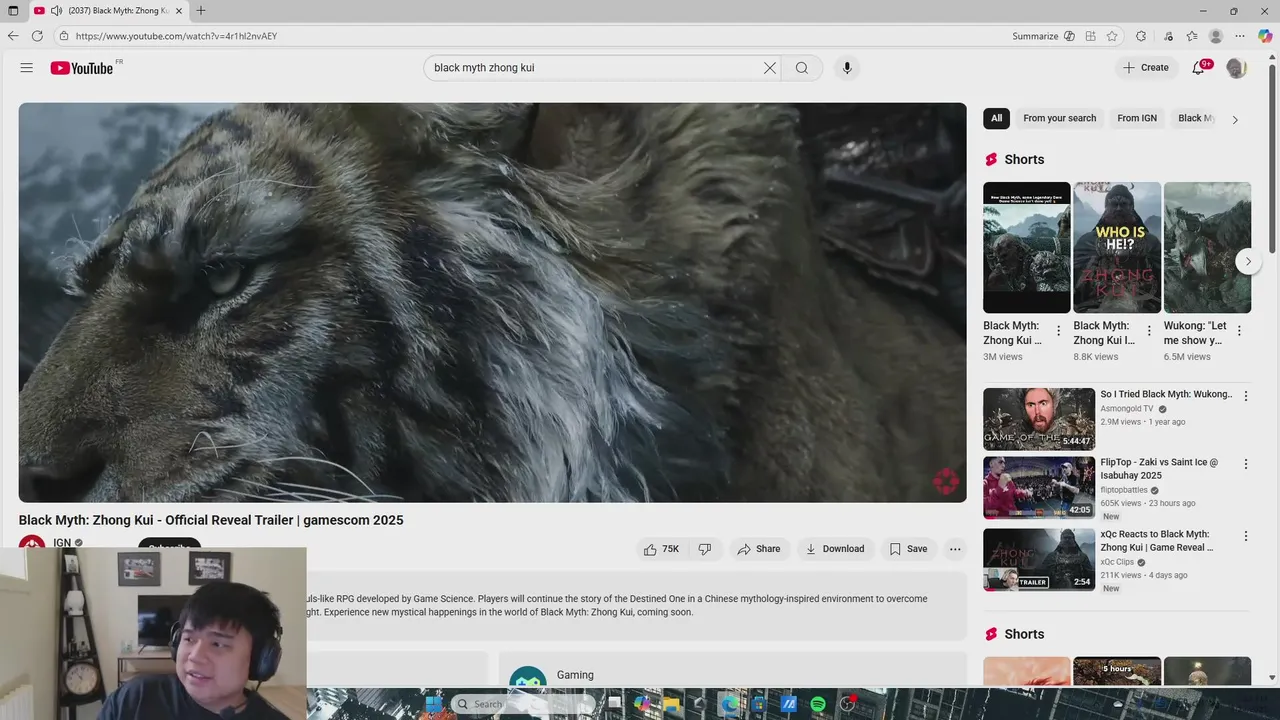The width and height of the screenshot is (1280, 720).
Task: Reload the page
Action: pos(37,36)
